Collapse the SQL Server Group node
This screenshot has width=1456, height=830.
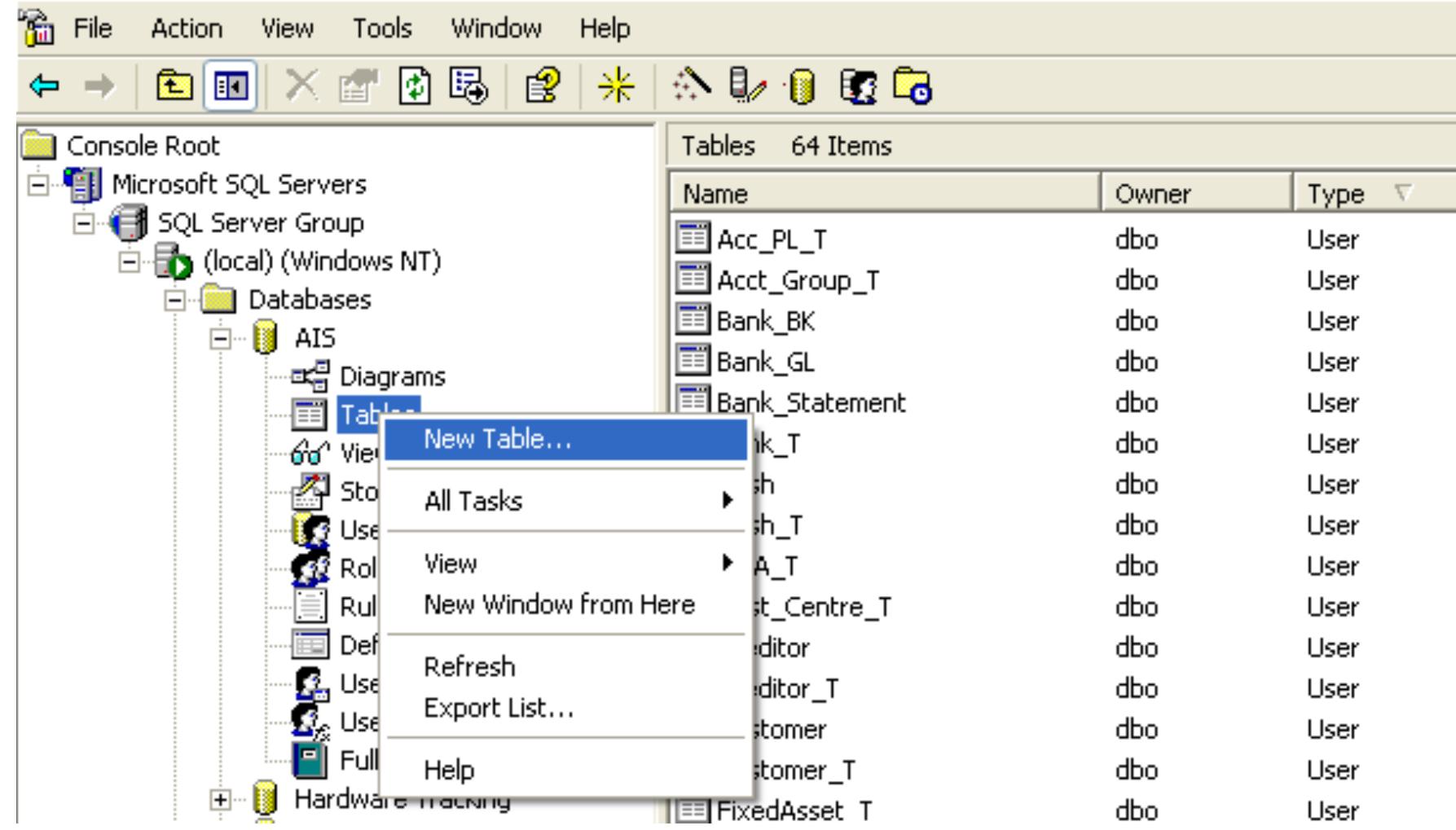pos(83,223)
